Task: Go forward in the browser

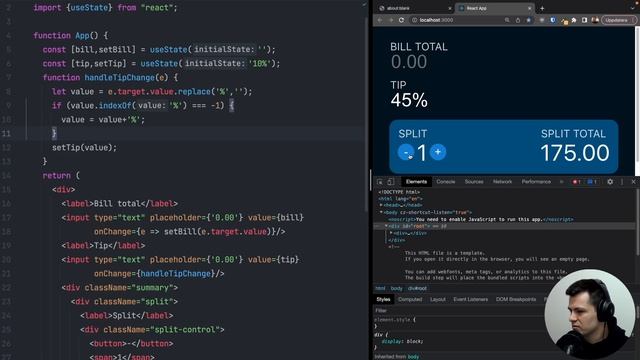Action: click(391, 20)
